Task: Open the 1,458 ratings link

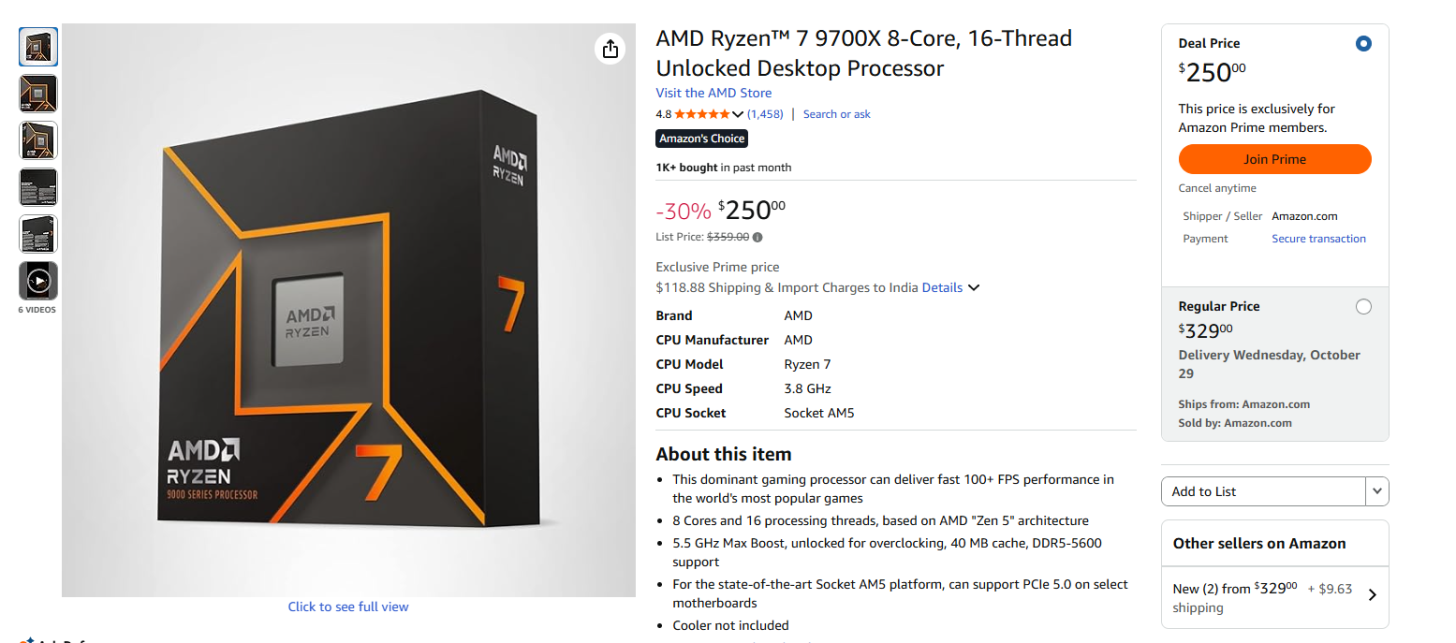Action: point(765,115)
